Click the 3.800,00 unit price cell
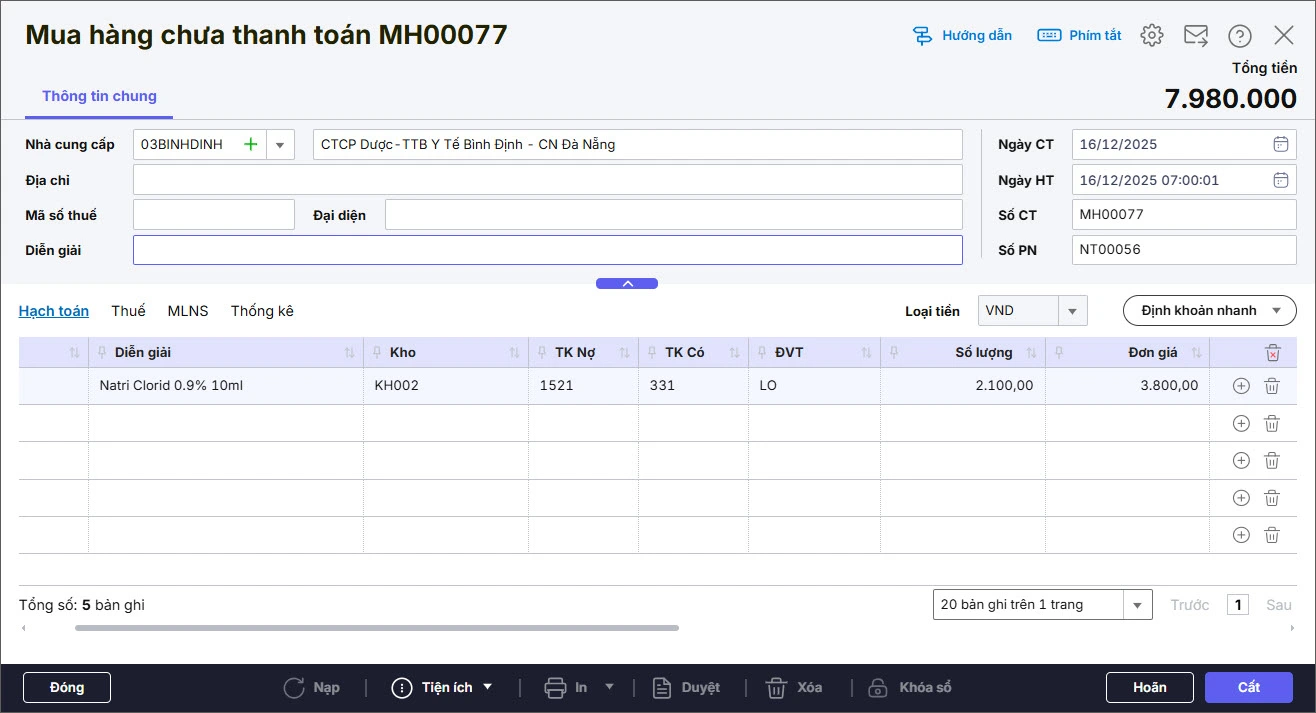This screenshot has height=713, width=1316. 1127,386
